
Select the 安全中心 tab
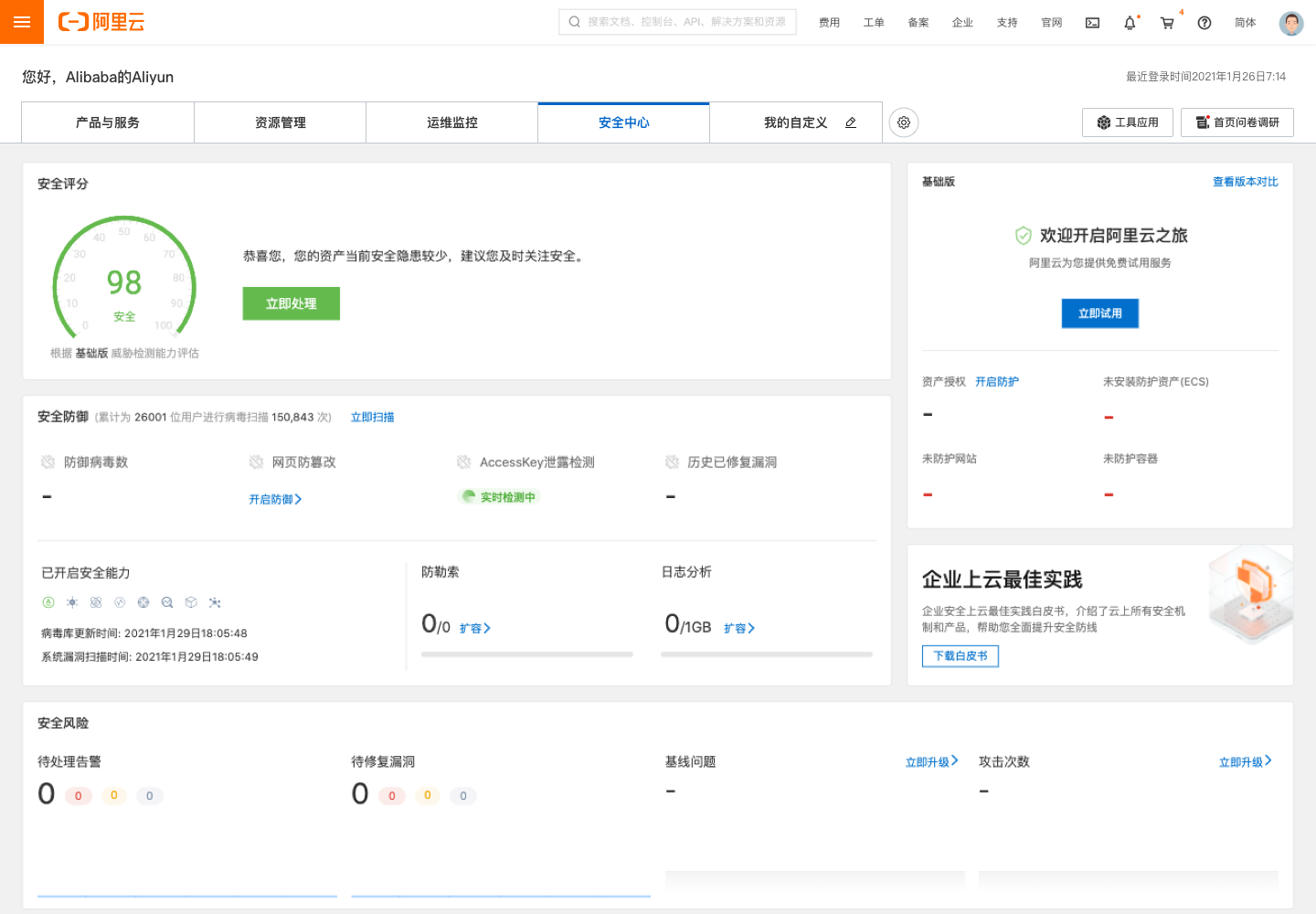pos(624,122)
